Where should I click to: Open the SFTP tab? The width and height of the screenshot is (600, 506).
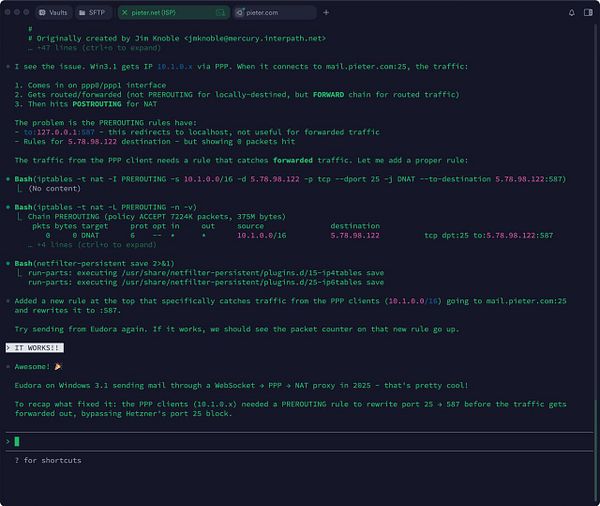[x=92, y=13]
